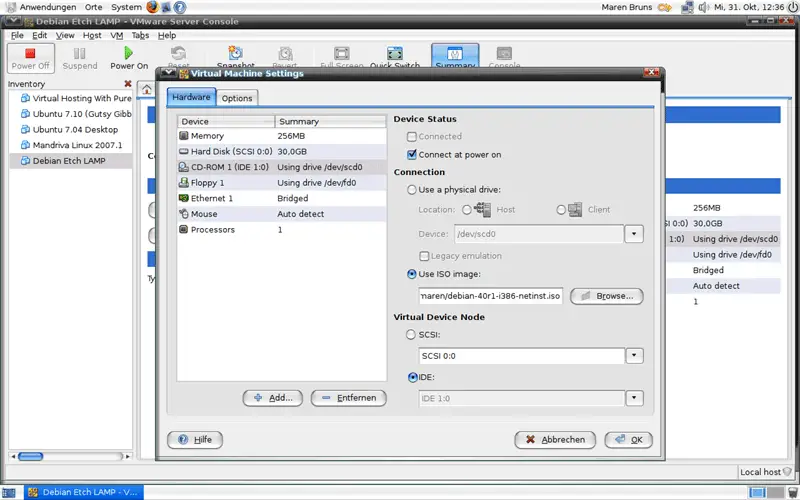Click the Inventory horizontal scrollbar thumb
The height and width of the screenshot is (500, 800).
(31, 456)
